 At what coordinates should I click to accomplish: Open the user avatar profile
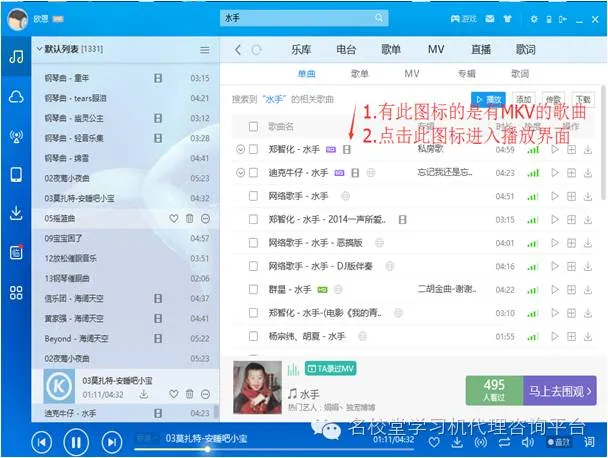tap(17, 19)
